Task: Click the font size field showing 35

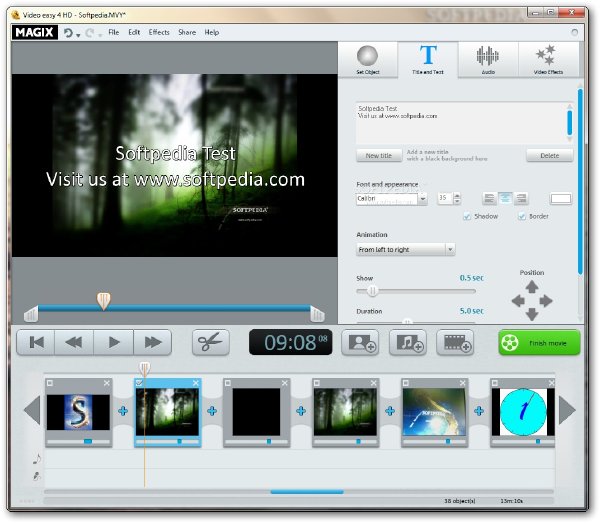Action: click(x=445, y=198)
